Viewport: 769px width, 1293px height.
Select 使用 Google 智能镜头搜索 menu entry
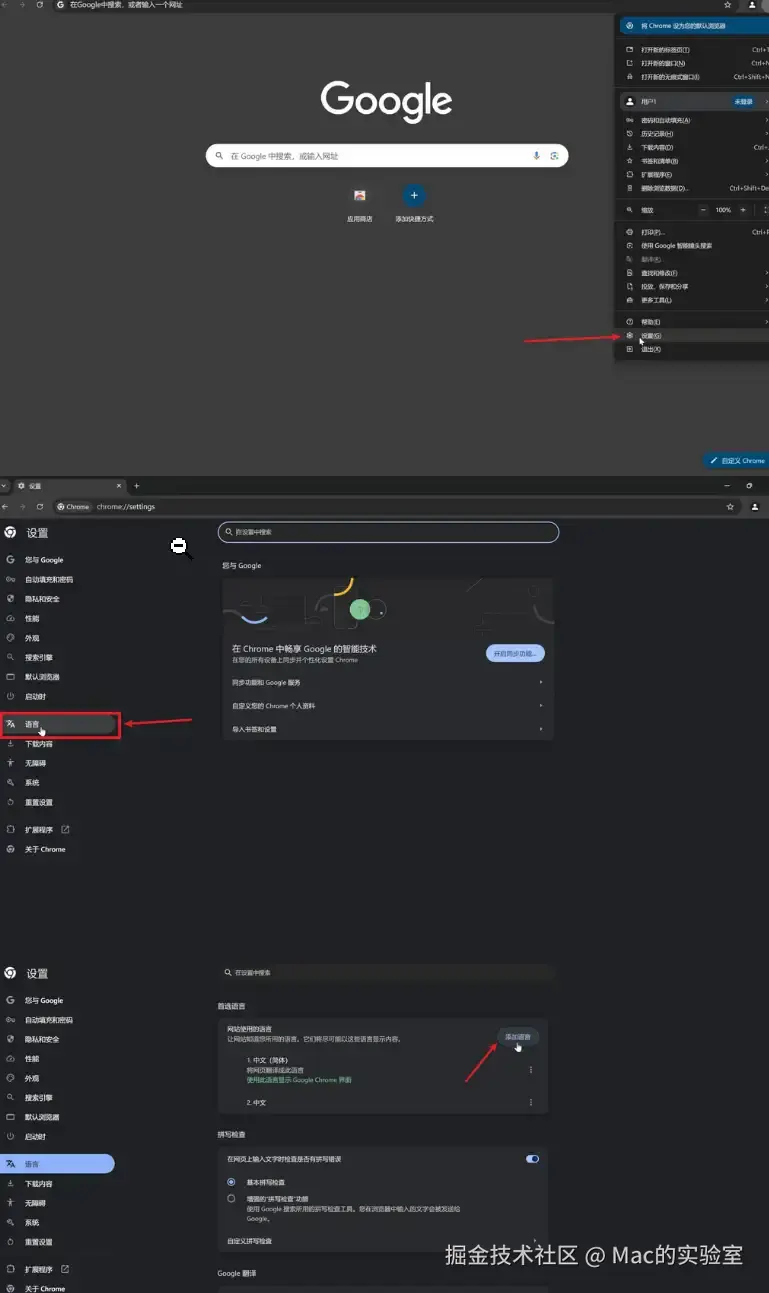click(x=694, y=246)
